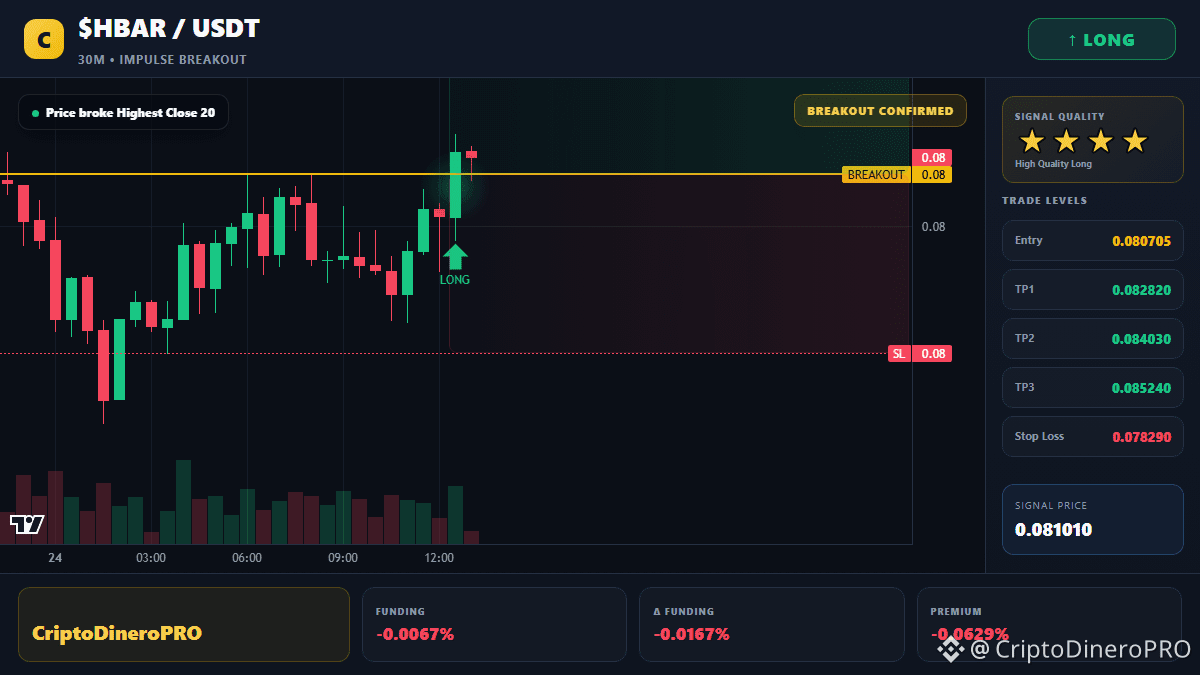
Task: Click the 06:00 time axis label
Action: pyautogui.click(x=247, y=558)
